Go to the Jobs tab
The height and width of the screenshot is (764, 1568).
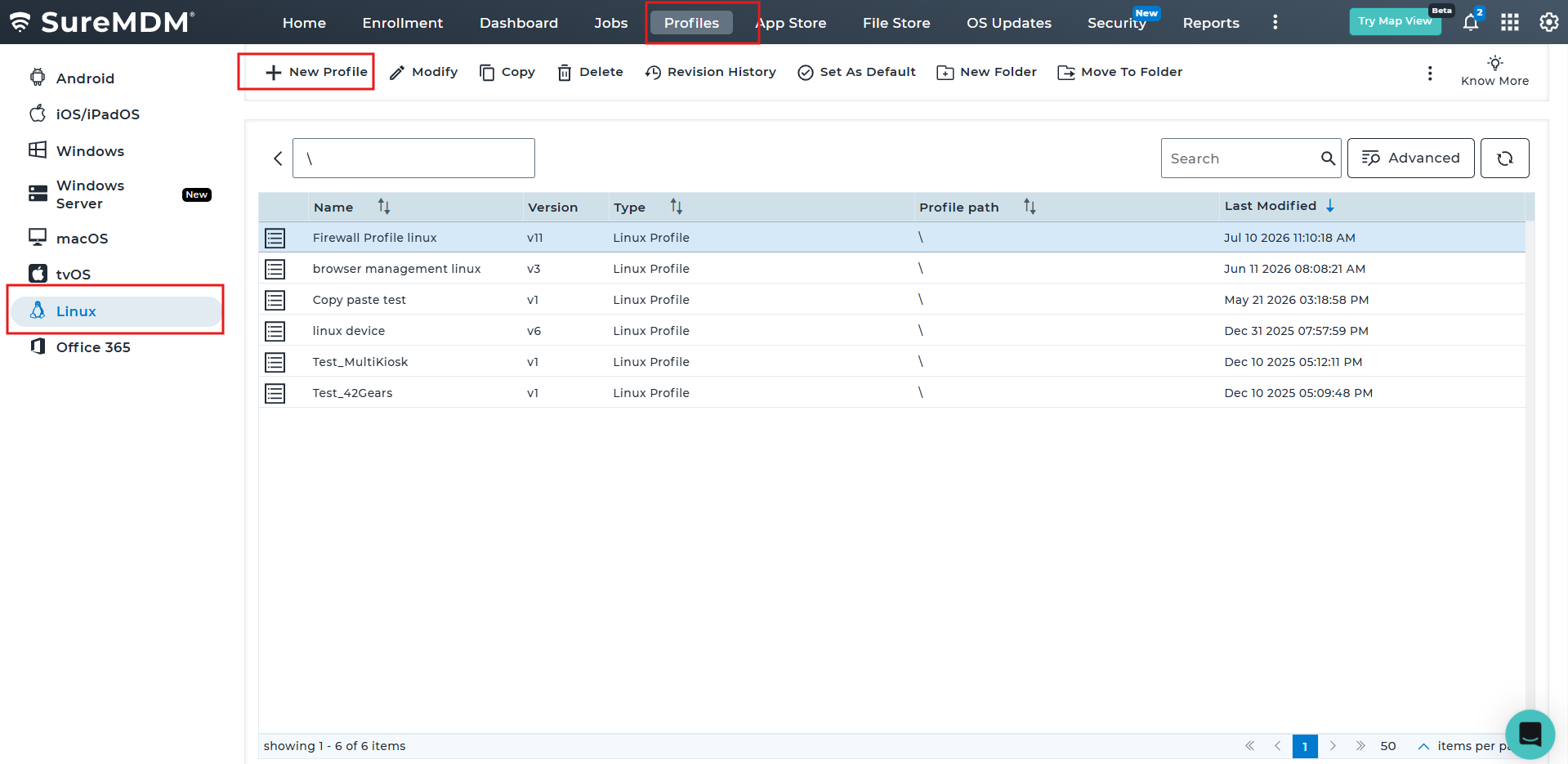[x=611, y=23]
